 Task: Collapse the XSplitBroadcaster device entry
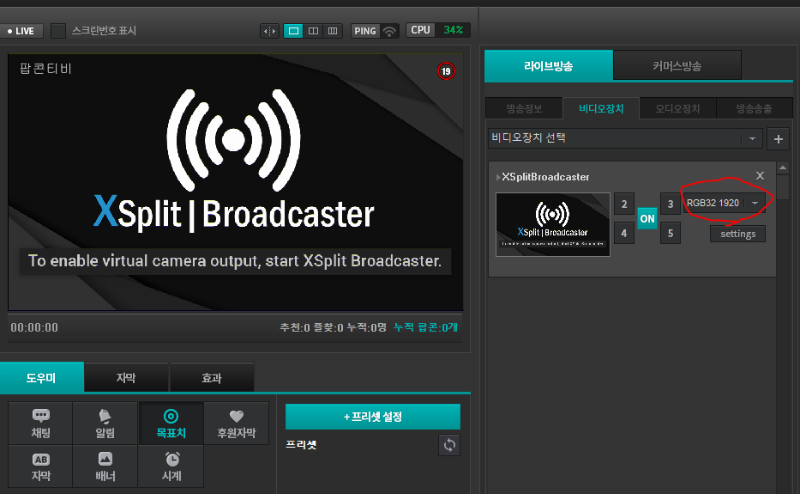pos(498,177)
